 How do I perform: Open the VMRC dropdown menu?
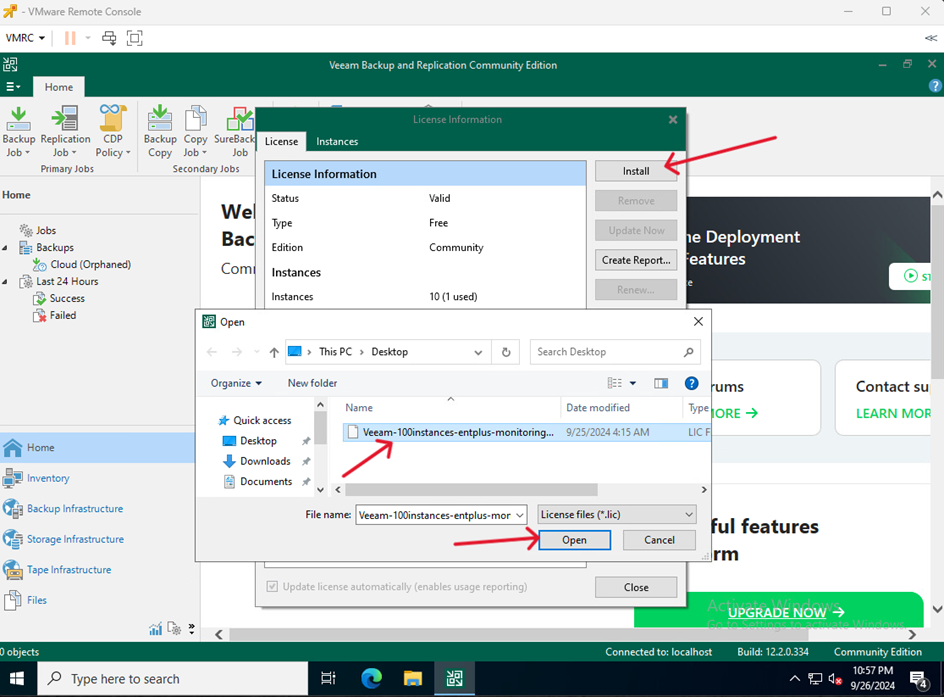pos(26,38)
